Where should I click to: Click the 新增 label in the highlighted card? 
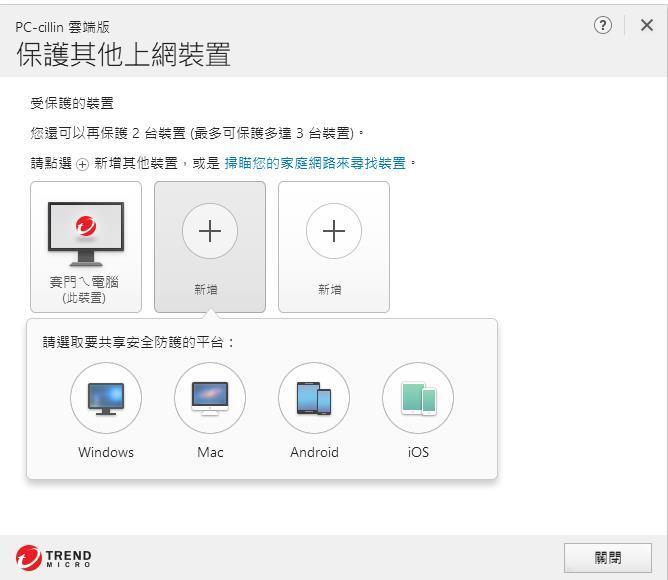(206, 290)
